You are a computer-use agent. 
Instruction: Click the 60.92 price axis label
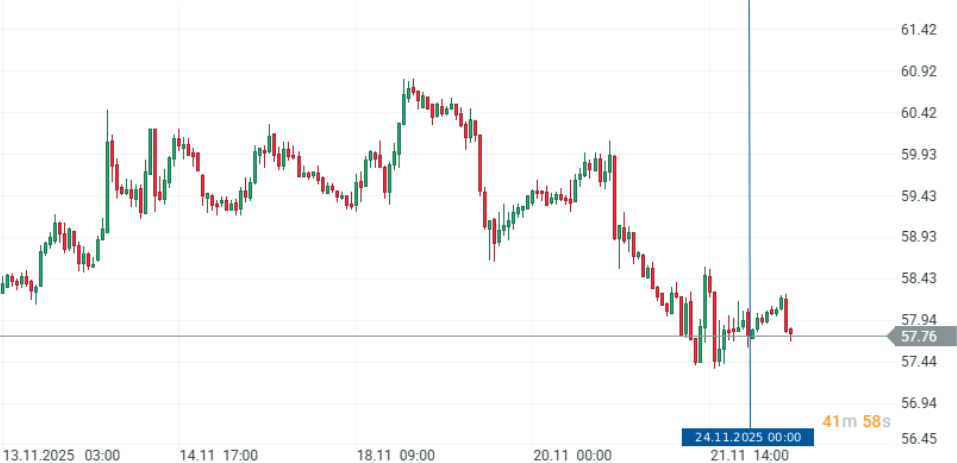(x=918, y=71)
